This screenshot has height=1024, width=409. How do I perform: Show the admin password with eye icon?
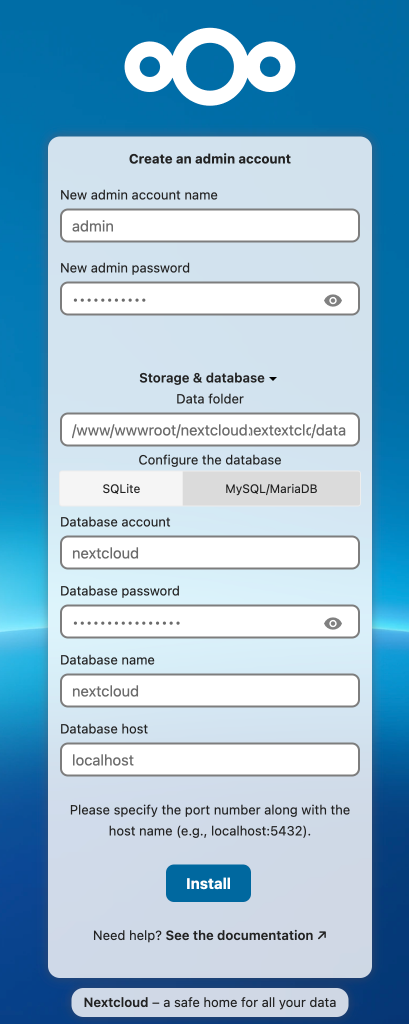point(333,300)
